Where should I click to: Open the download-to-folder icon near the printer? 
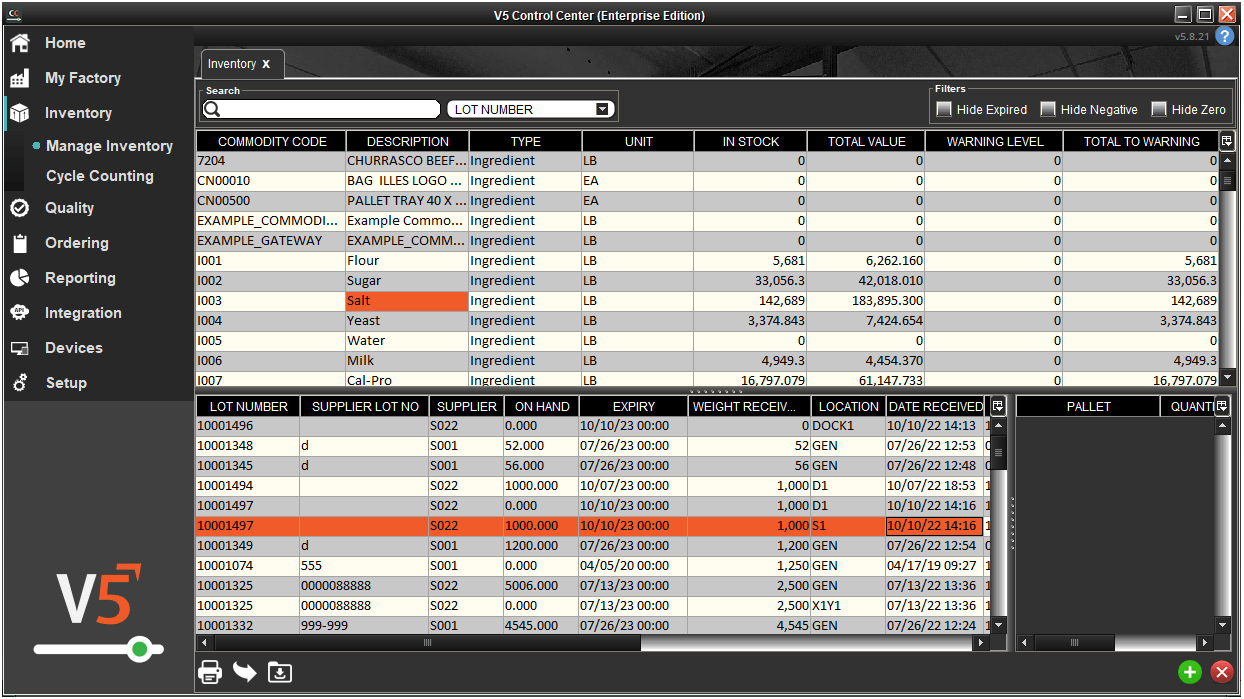(x=280, y=672)
